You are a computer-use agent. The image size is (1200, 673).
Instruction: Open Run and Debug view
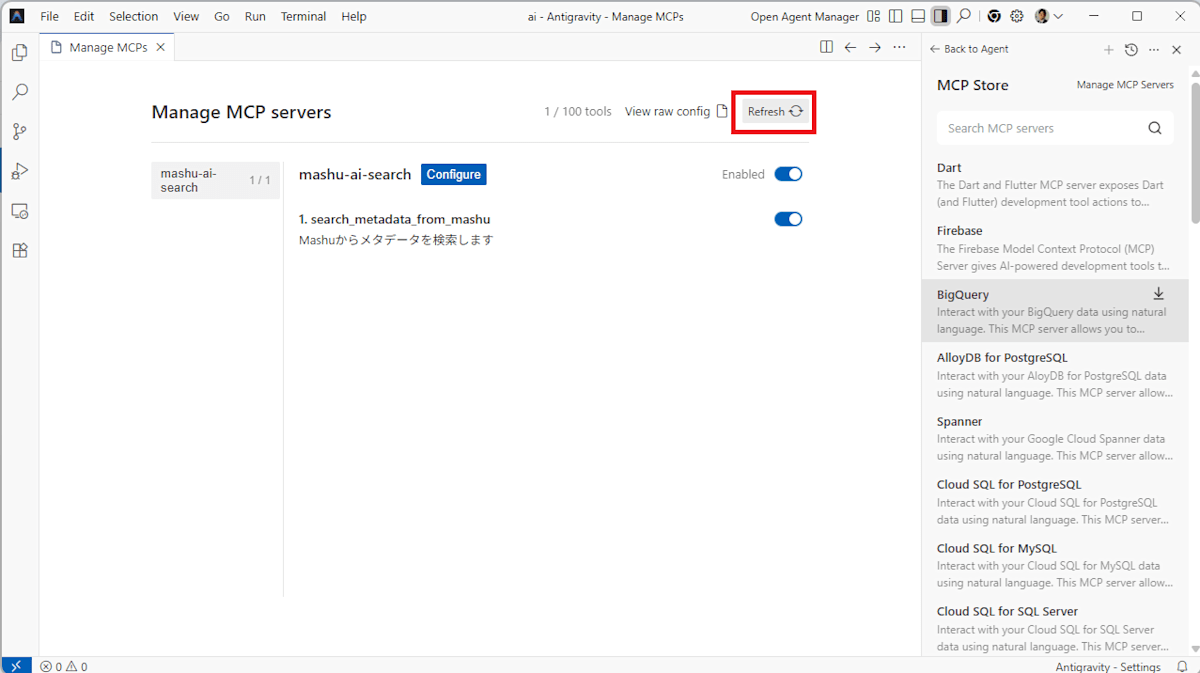(x=19, y=171)
